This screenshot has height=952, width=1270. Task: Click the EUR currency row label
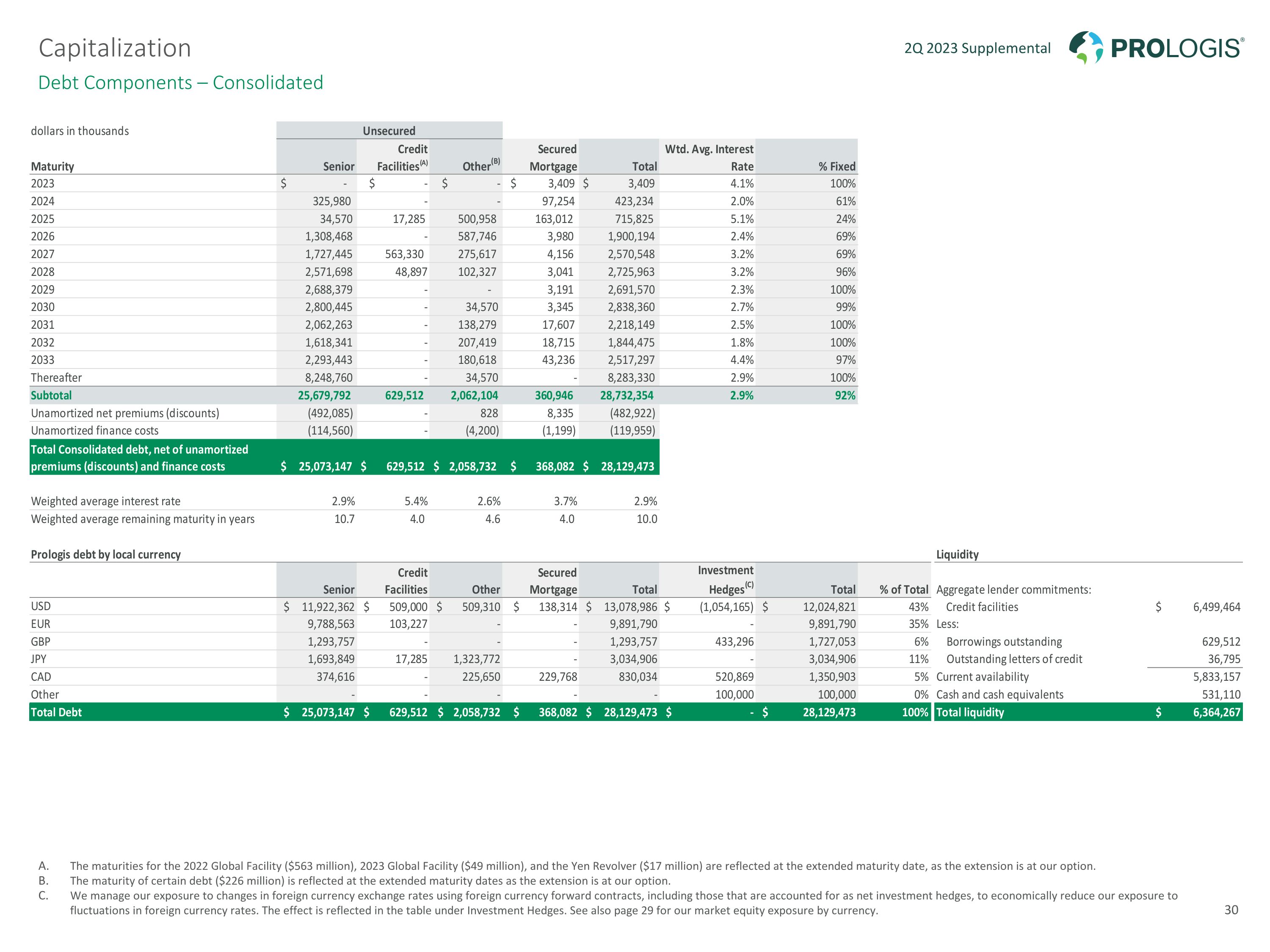(40, 624)
